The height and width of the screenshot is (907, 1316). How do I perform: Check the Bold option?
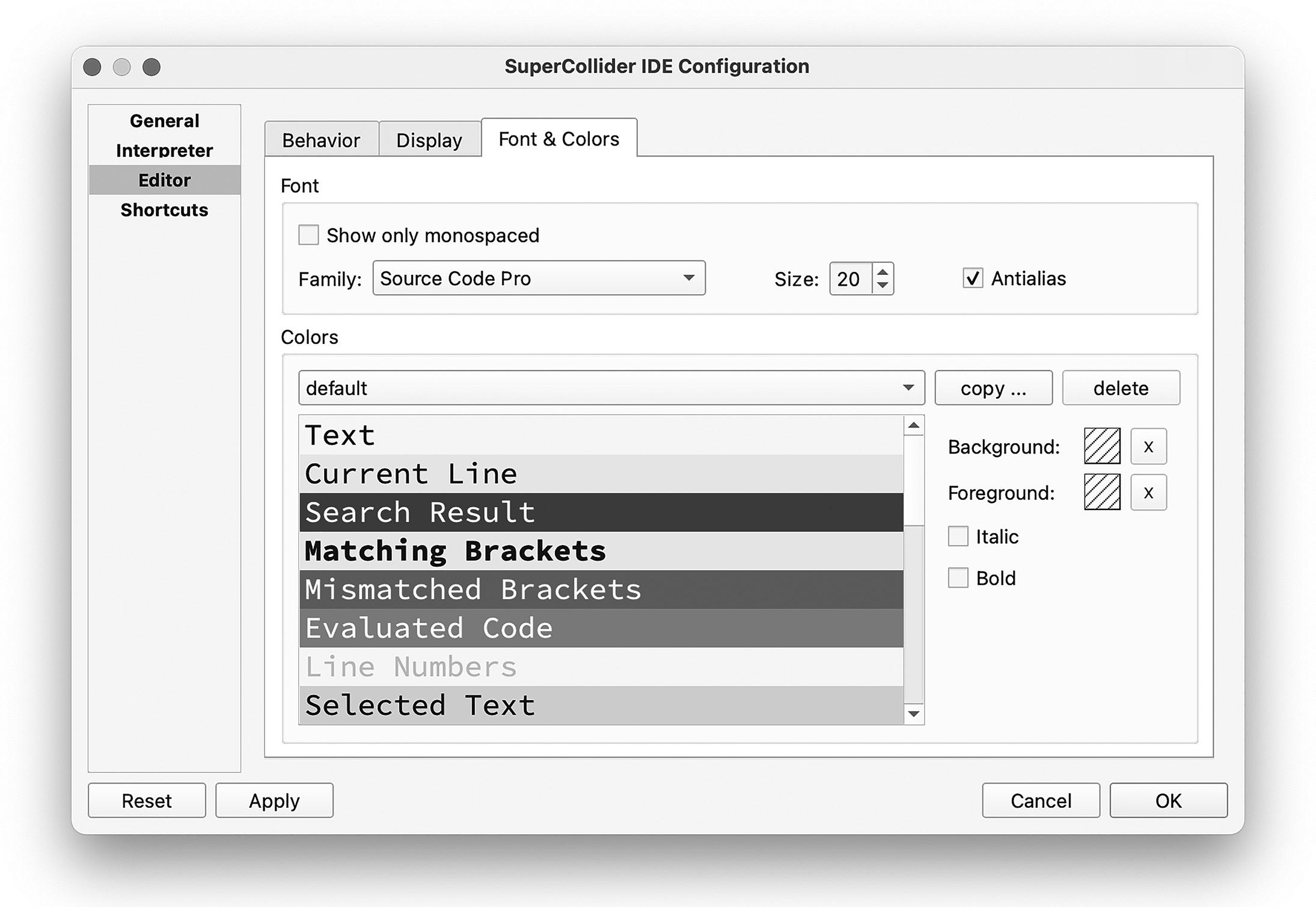pos(958,578)
